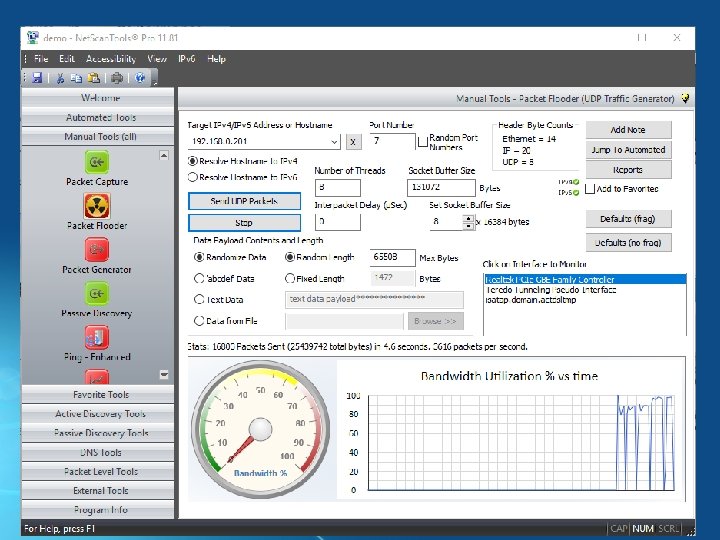Expand the Target Address hostname dropdown

[x=335, y=142]
